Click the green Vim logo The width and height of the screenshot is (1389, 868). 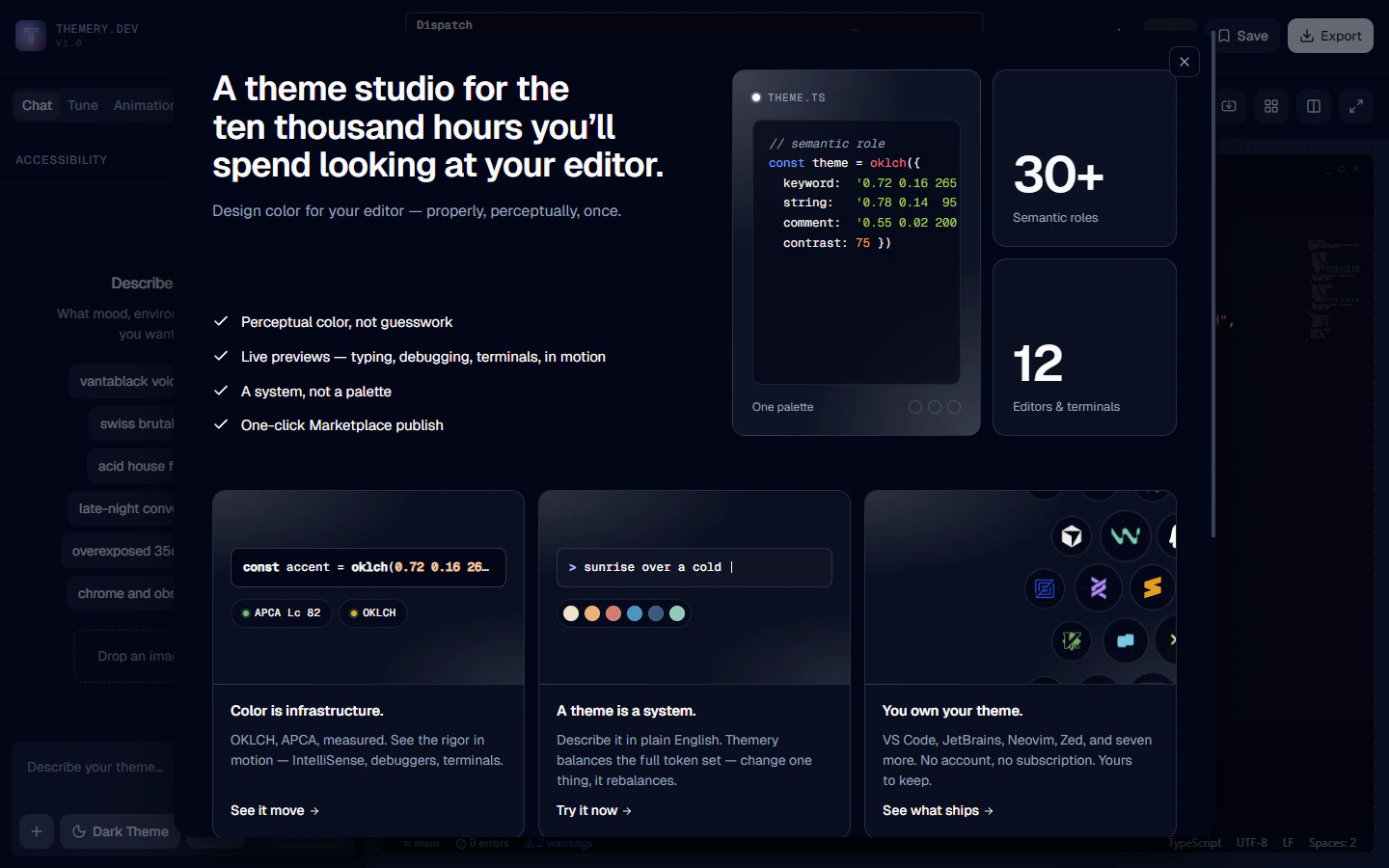click(x=1071, y=640)
